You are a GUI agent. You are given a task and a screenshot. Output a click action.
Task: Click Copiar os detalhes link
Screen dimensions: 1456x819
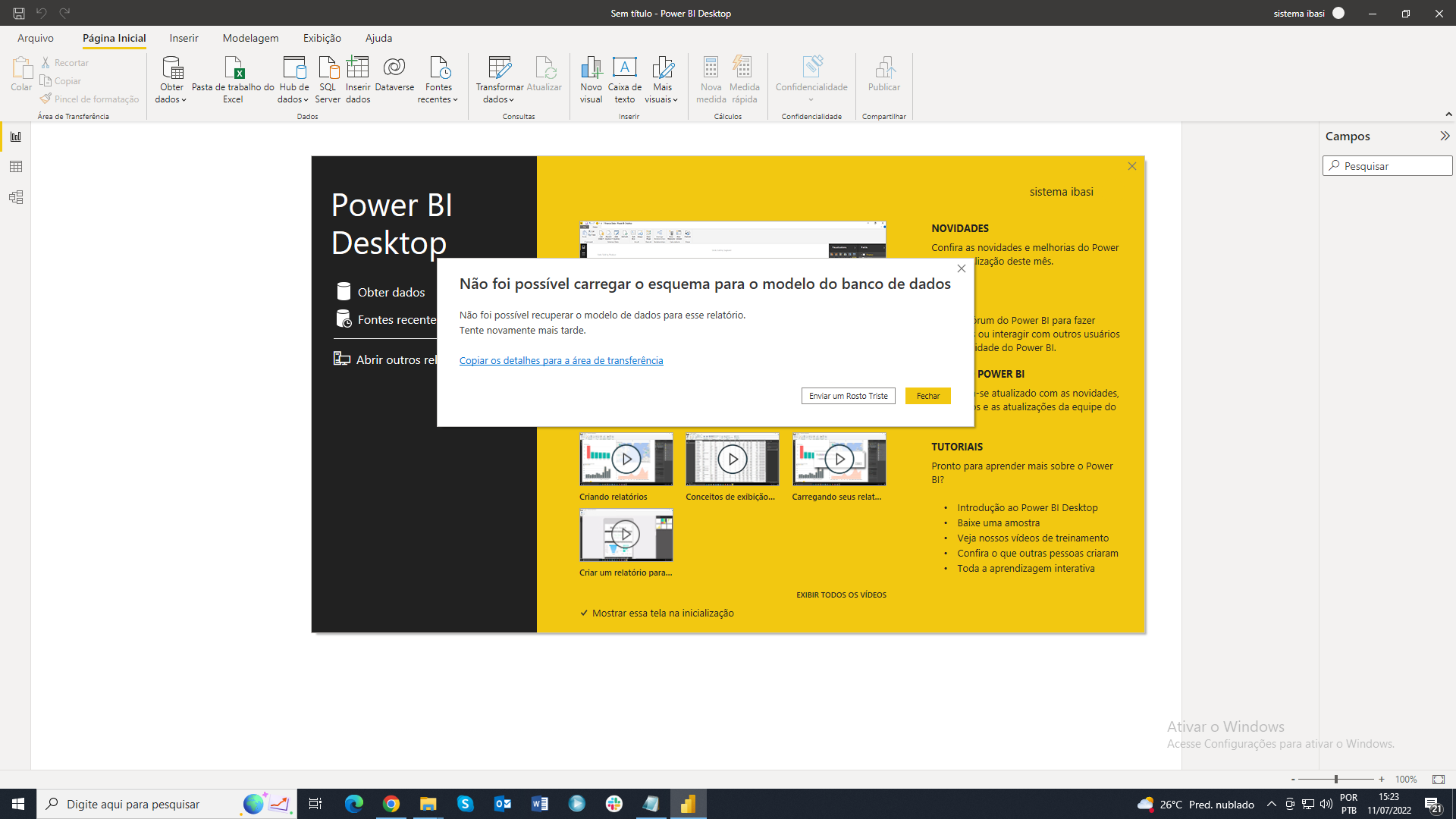click(561, 360)
